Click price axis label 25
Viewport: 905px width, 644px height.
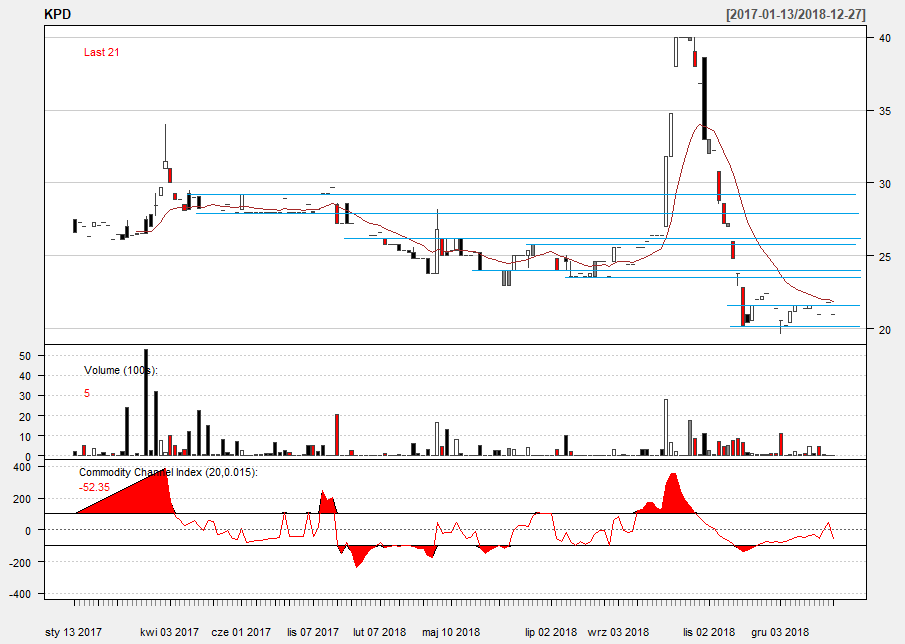coord(884,256)
